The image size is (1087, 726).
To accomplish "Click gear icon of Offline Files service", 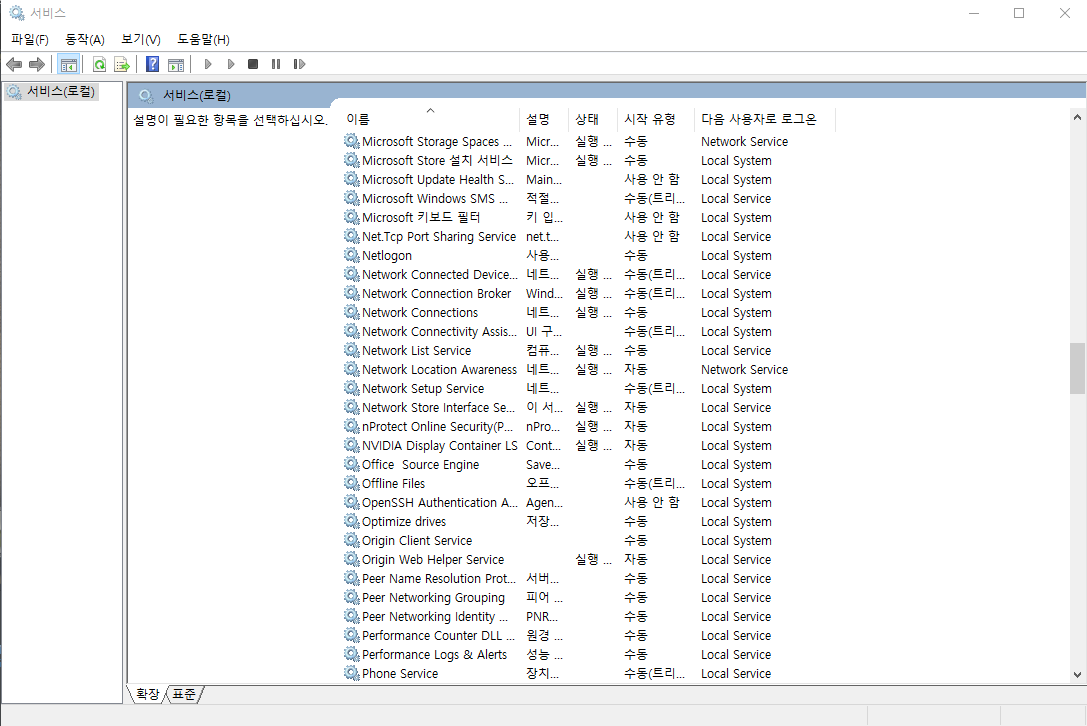I will click(x=352, y=483).
